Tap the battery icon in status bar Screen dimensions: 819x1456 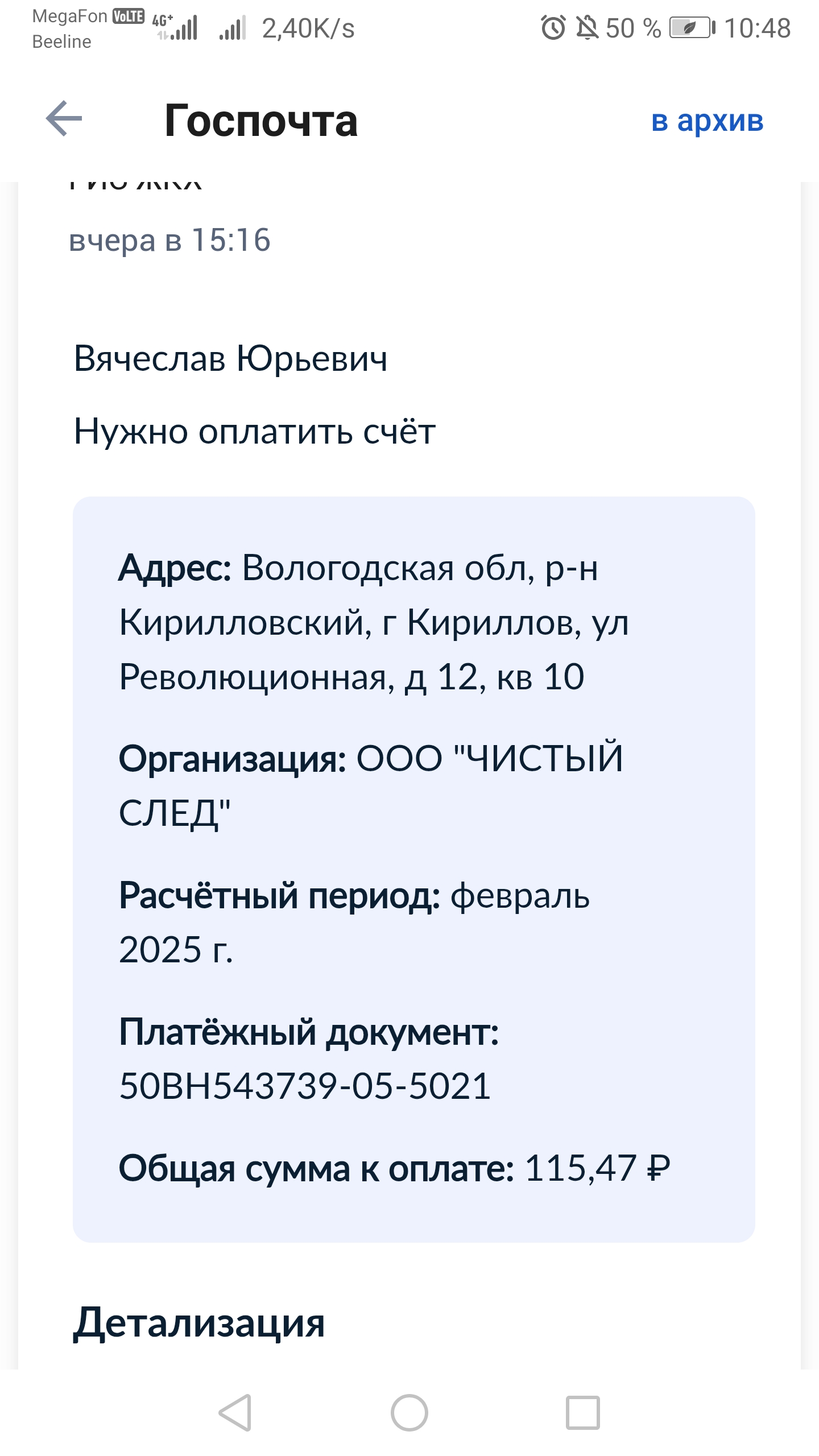pos(692,28)
